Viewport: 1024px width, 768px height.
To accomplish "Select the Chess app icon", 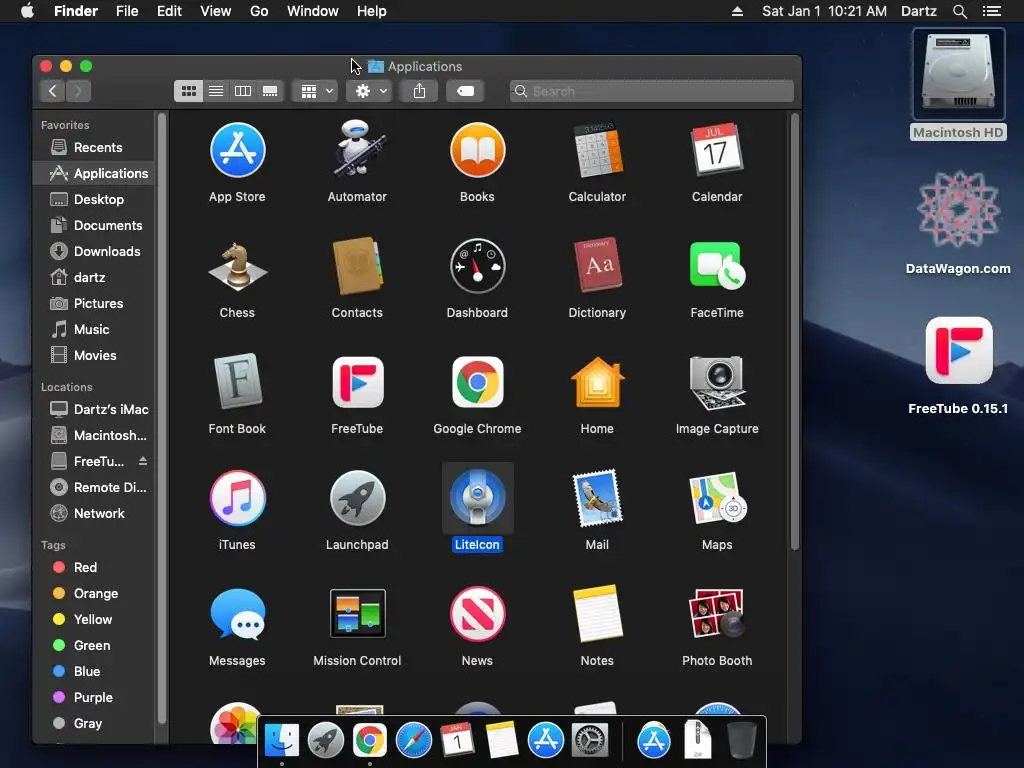I will point(237,266).
